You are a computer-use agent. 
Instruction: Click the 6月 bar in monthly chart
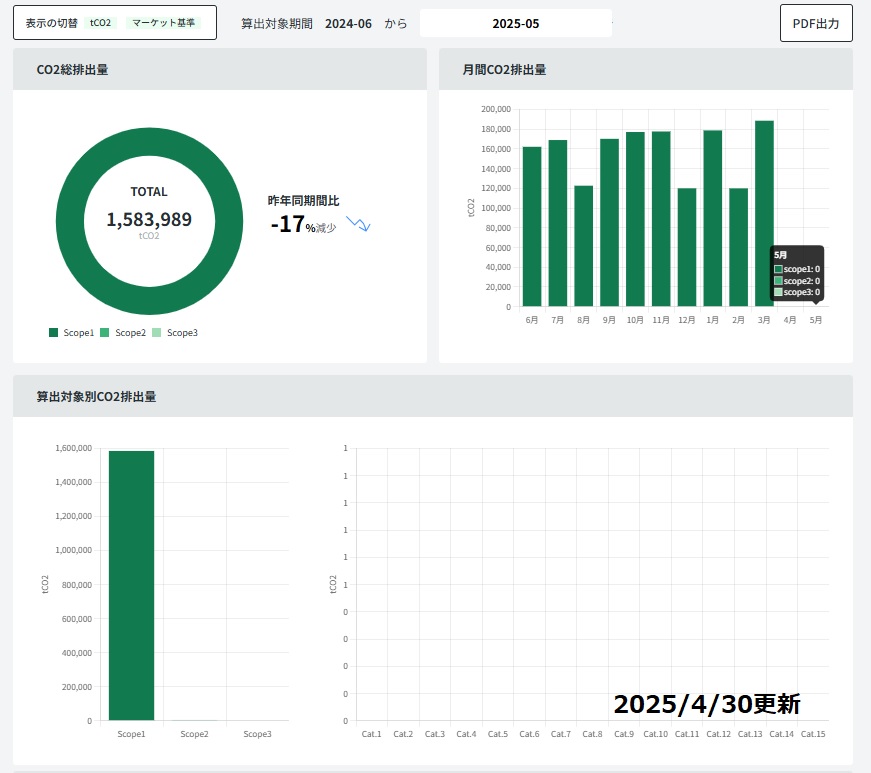click(532, 227)
